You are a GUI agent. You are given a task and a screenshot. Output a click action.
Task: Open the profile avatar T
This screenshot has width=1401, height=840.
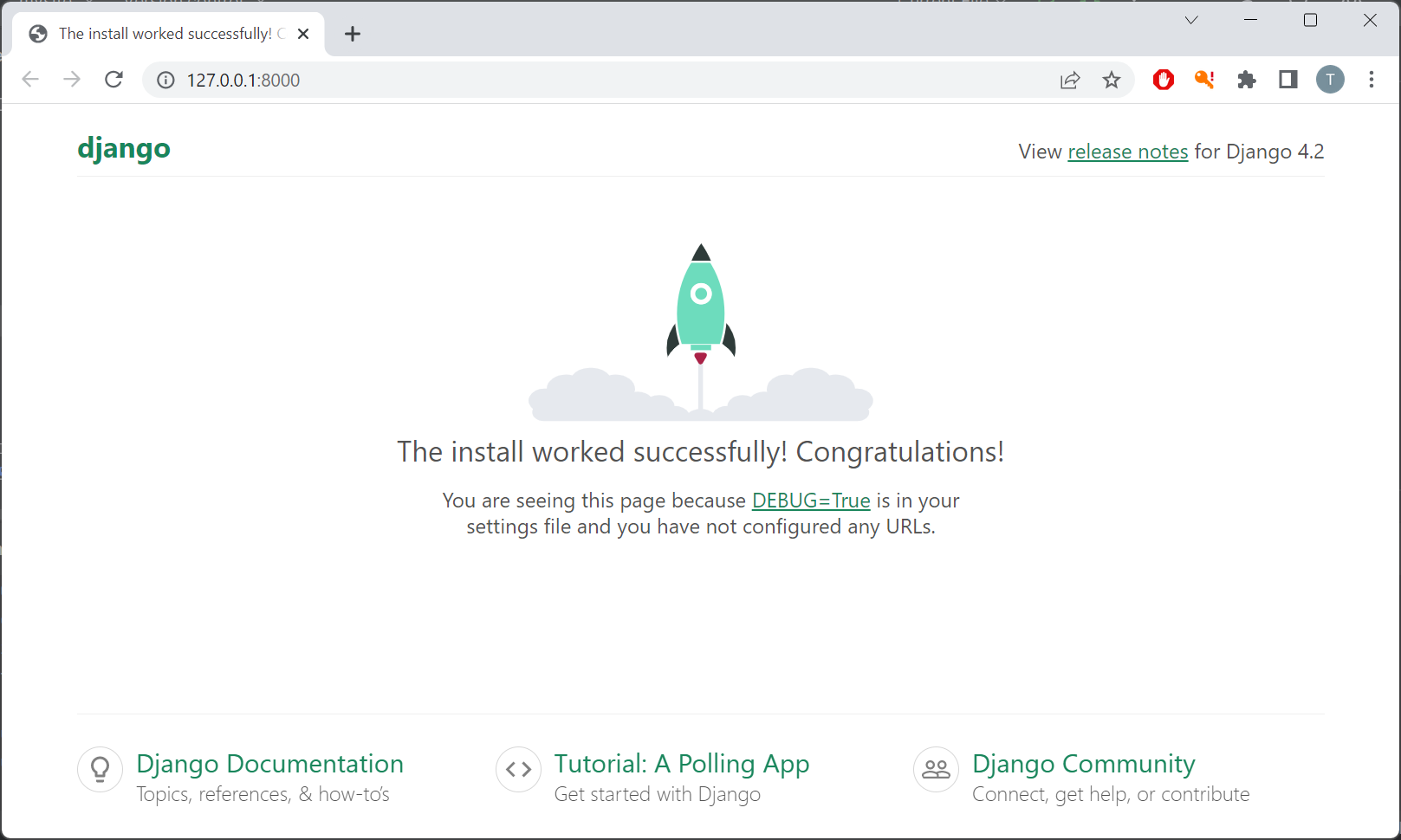point(1330,80)
